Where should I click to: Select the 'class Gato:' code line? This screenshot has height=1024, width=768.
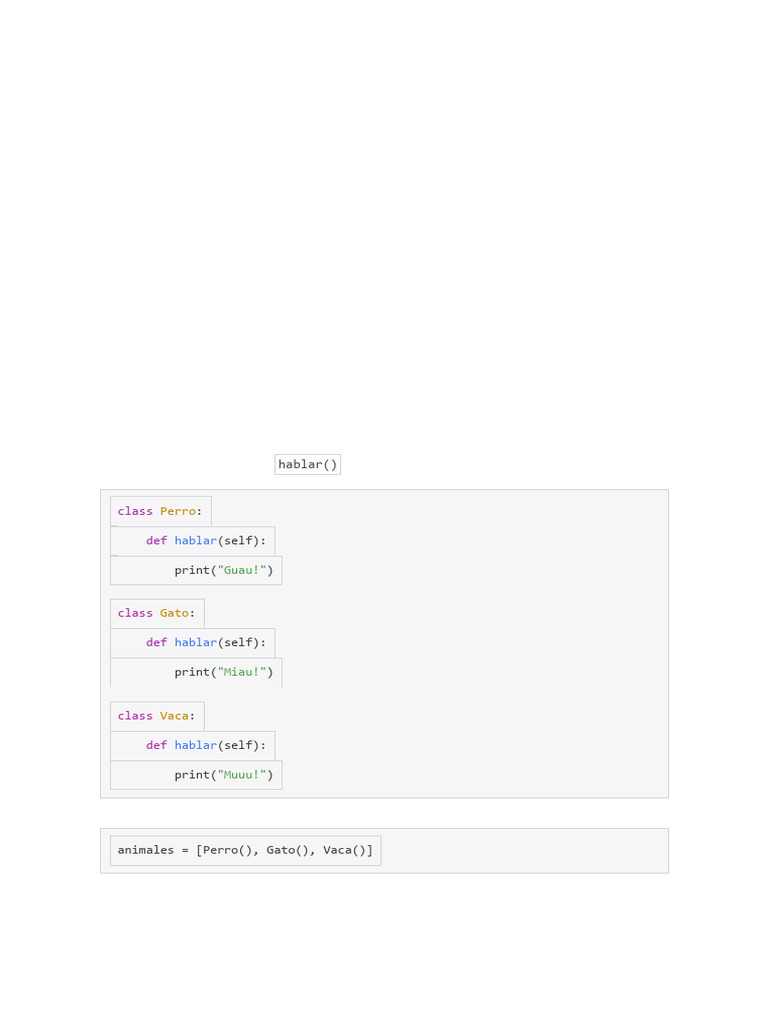pyautogui.click(x=157, y=613)
